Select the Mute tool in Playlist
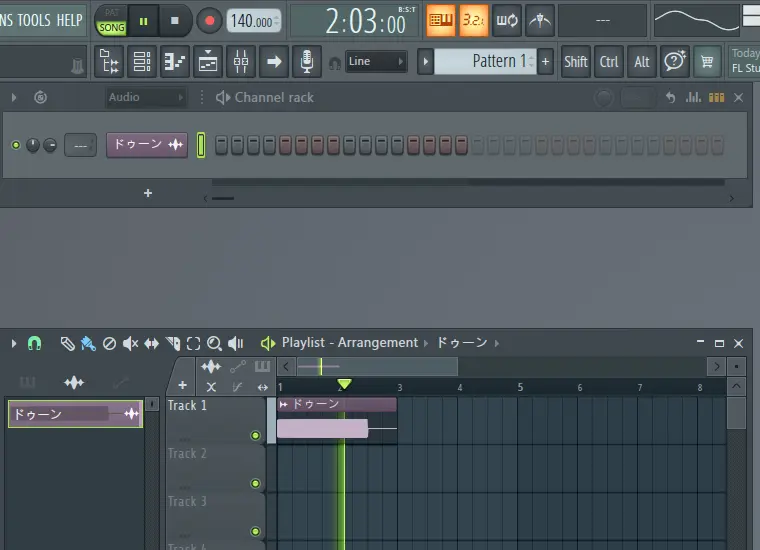 click(x=130, y=344)
